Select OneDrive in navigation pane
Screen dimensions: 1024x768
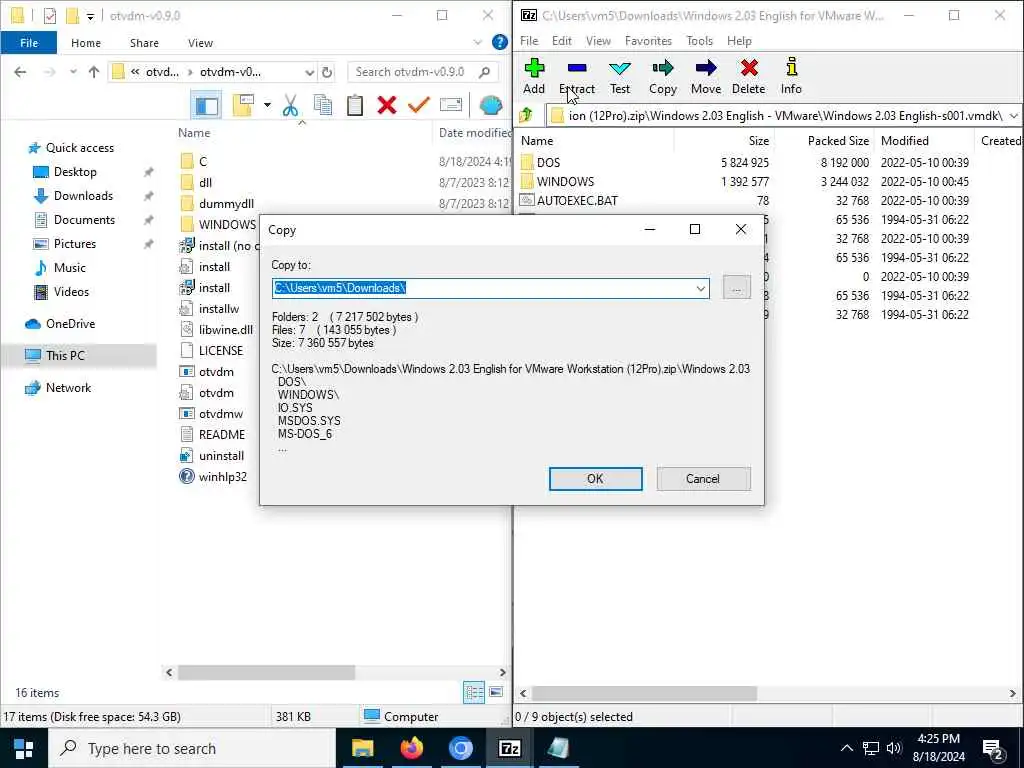pyautogui.click(x=70, y=324)
